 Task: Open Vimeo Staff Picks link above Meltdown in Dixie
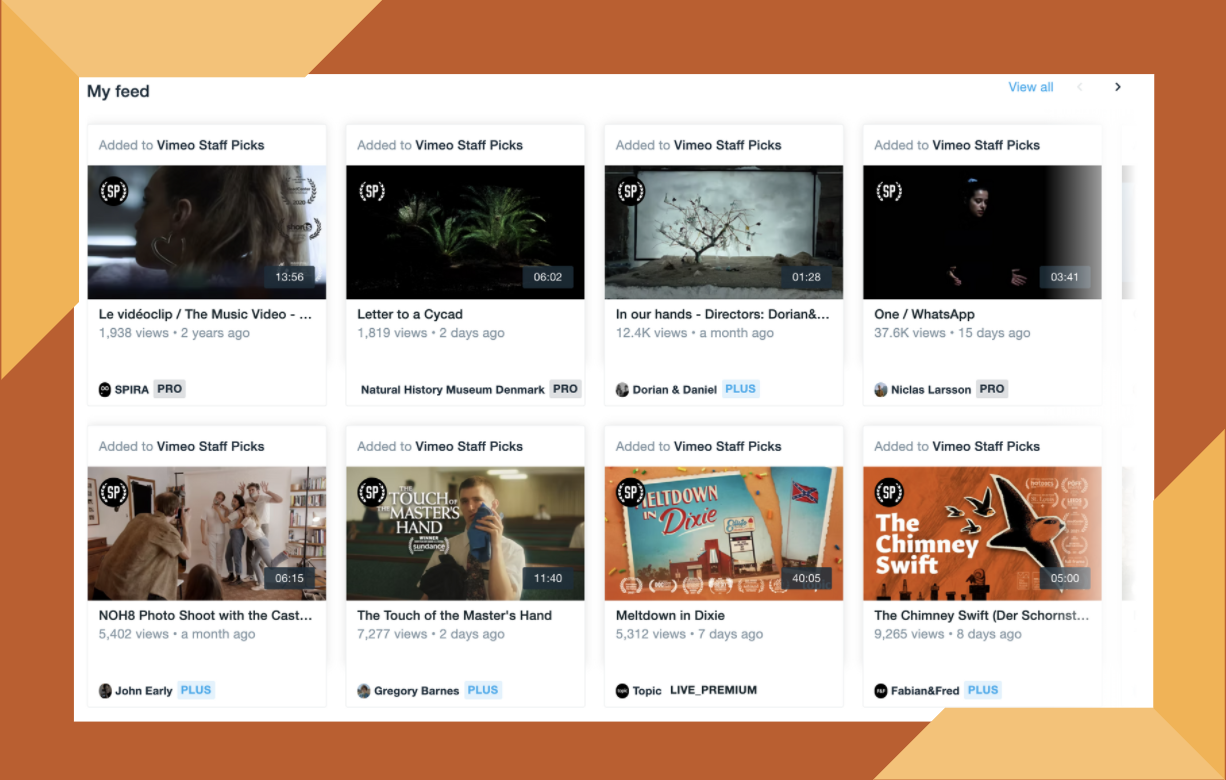coord(728,446)
